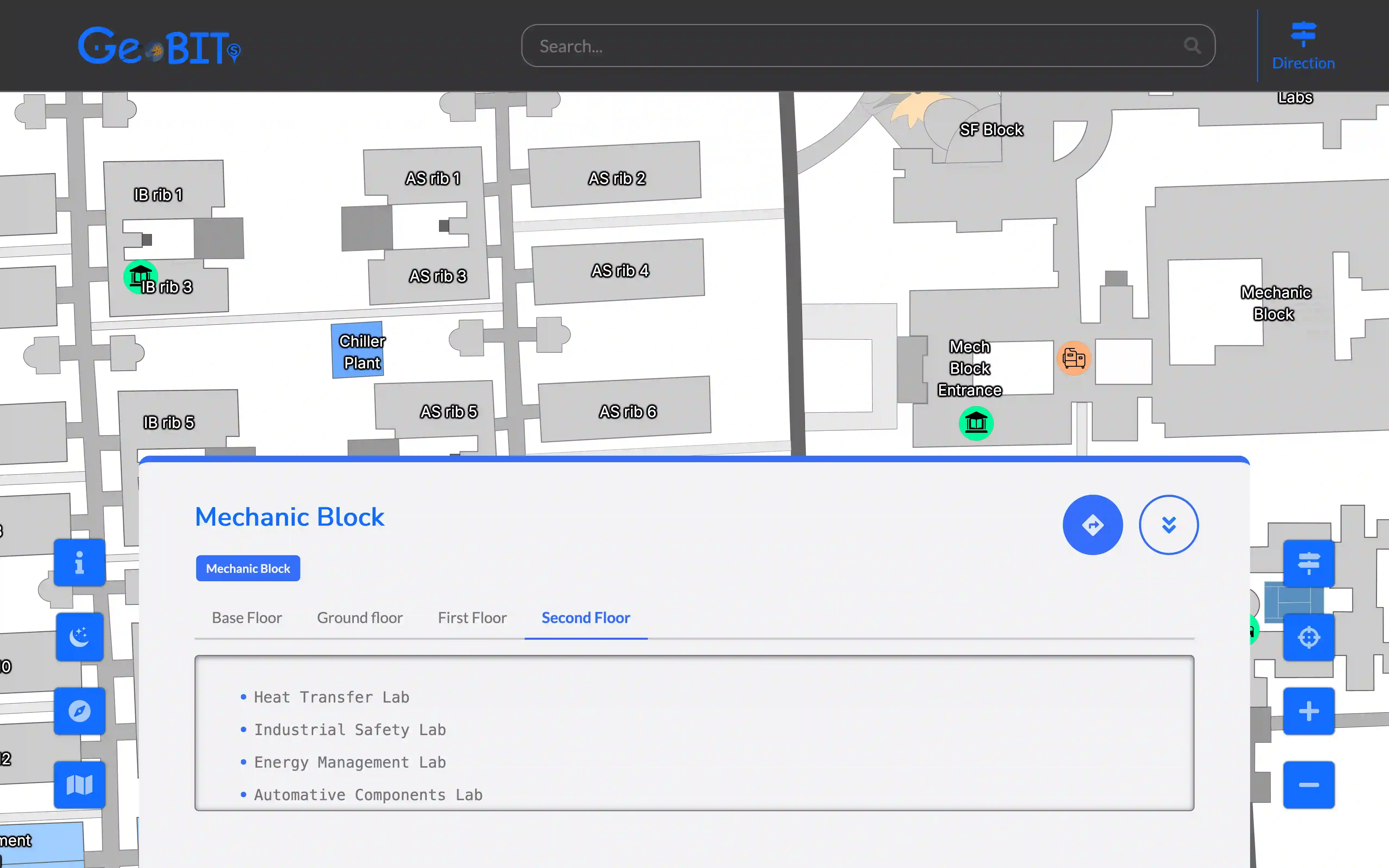
Task: Get directions to Mechanic Block
Action: [1092, 525]
